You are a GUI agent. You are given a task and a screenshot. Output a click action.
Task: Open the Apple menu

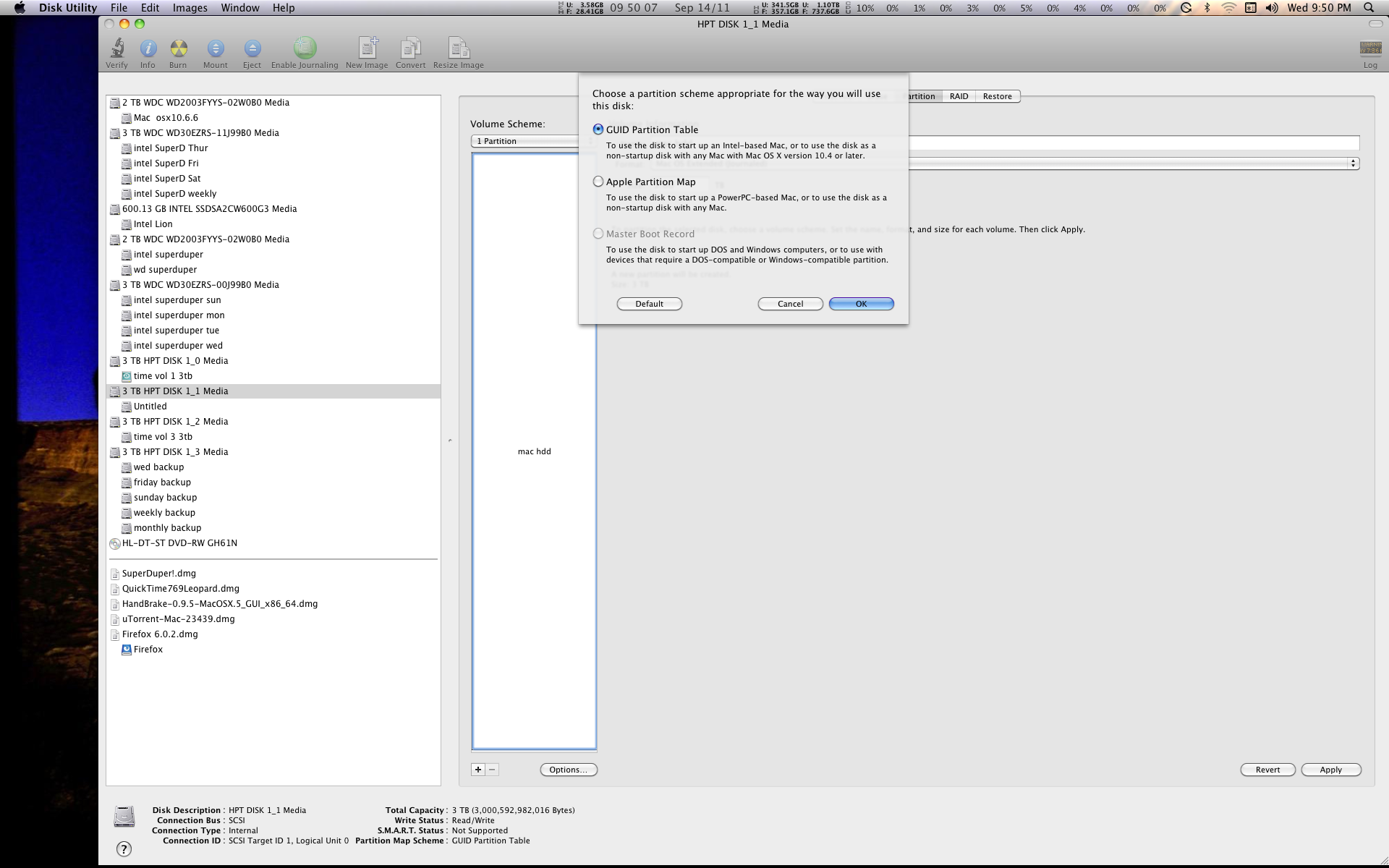tap(20, 8)
